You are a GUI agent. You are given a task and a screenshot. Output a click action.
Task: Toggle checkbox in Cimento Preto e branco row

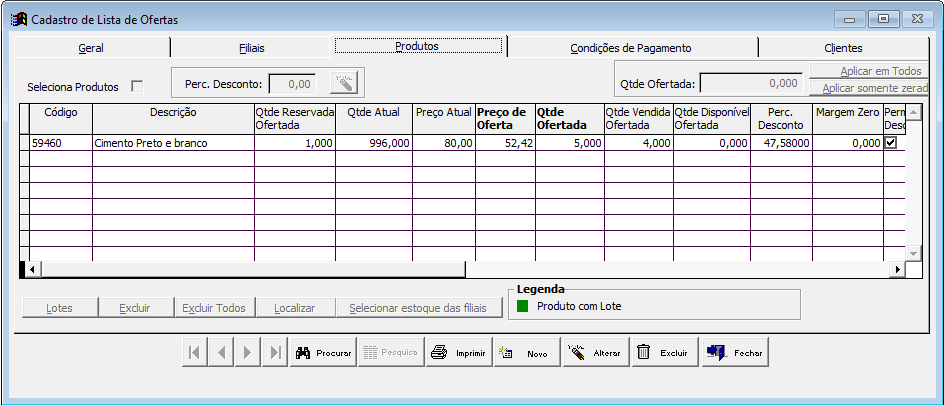tap(890, 143)
